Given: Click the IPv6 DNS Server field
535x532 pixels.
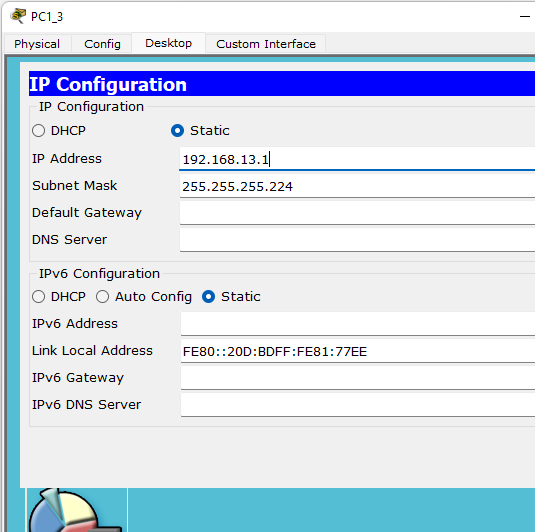Looking at the screenshot, I should tap(358, 405).
